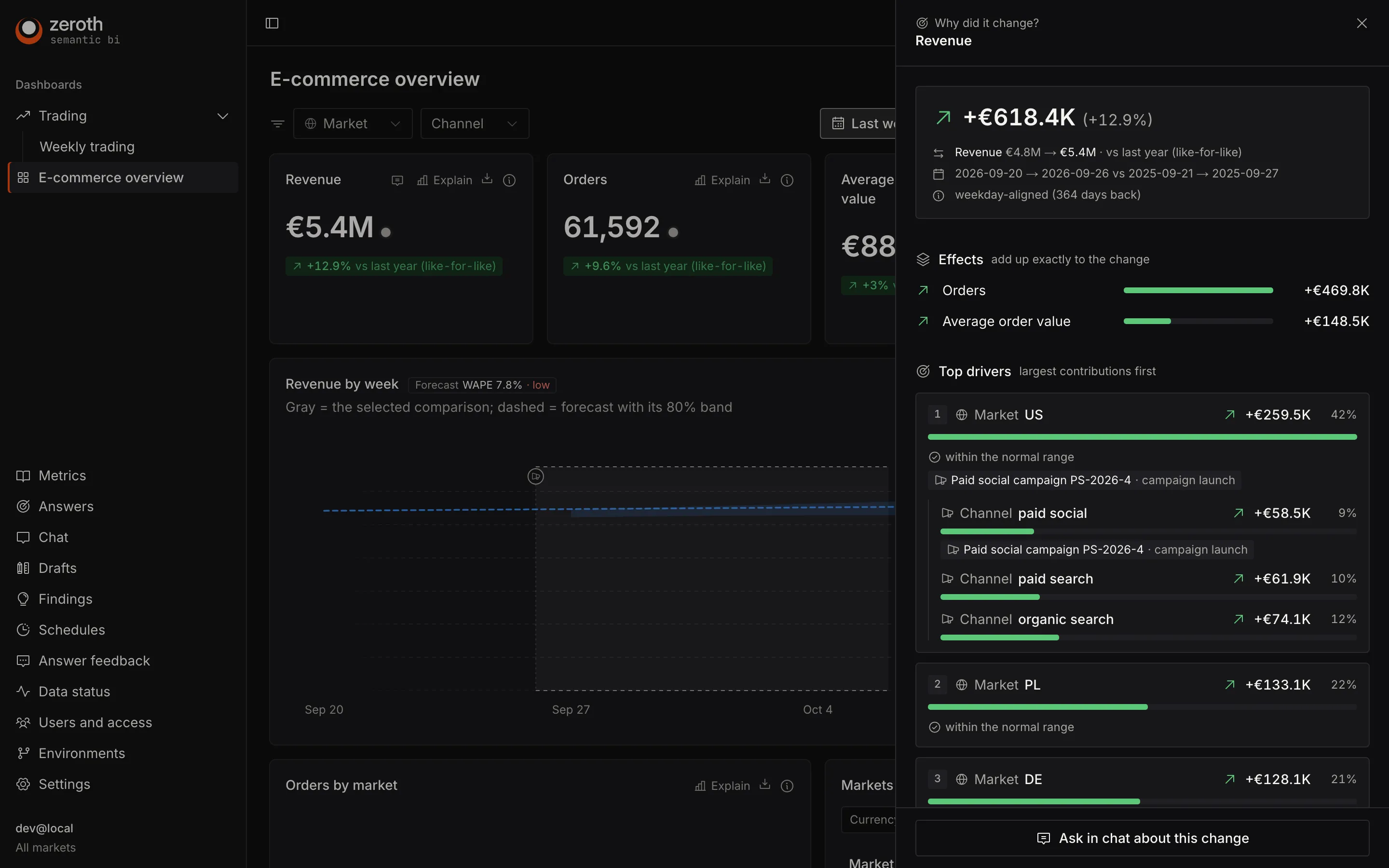Open Data status page
This screenshot has width=1389, height=868.
74,692
